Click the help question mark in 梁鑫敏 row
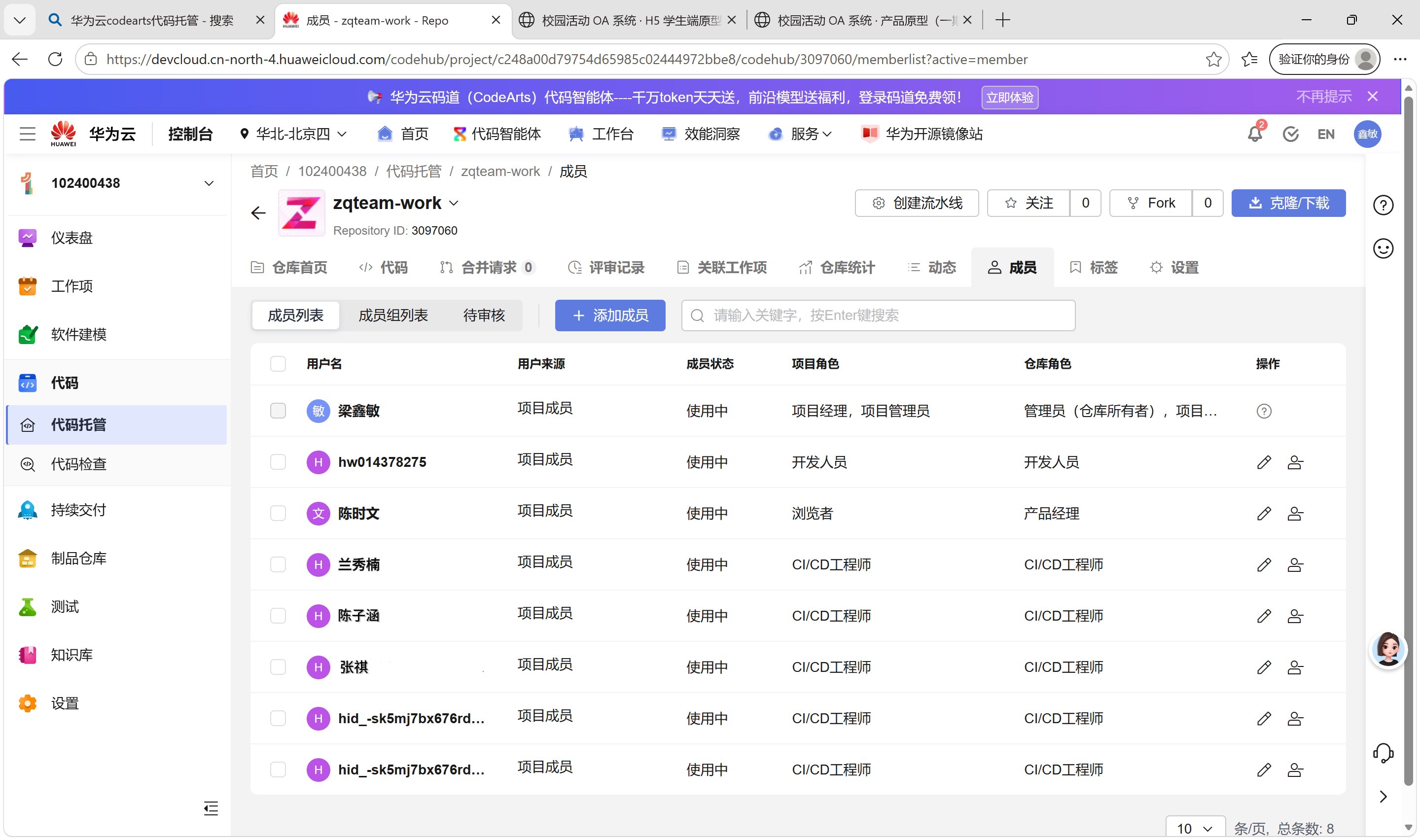Screen dimensions: 1420x840 [x=1264, y=412]
